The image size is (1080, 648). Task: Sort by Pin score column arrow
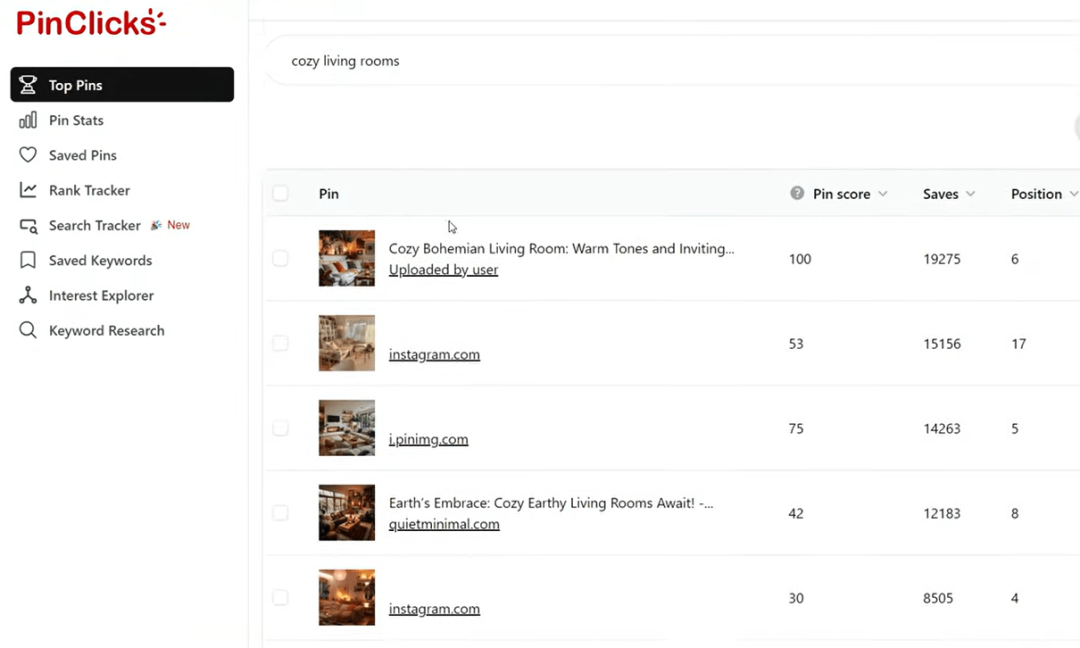click(x=883, y=194)
